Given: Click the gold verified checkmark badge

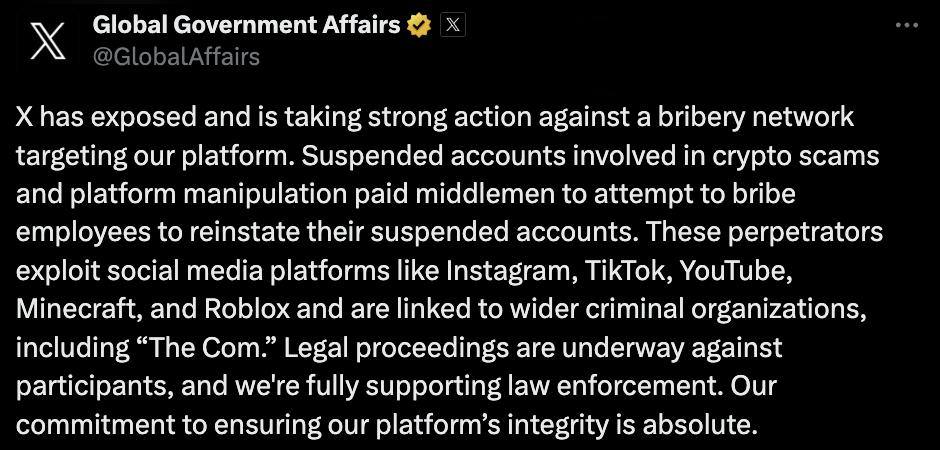Looking at the screenshot, I should coord(419,26).
